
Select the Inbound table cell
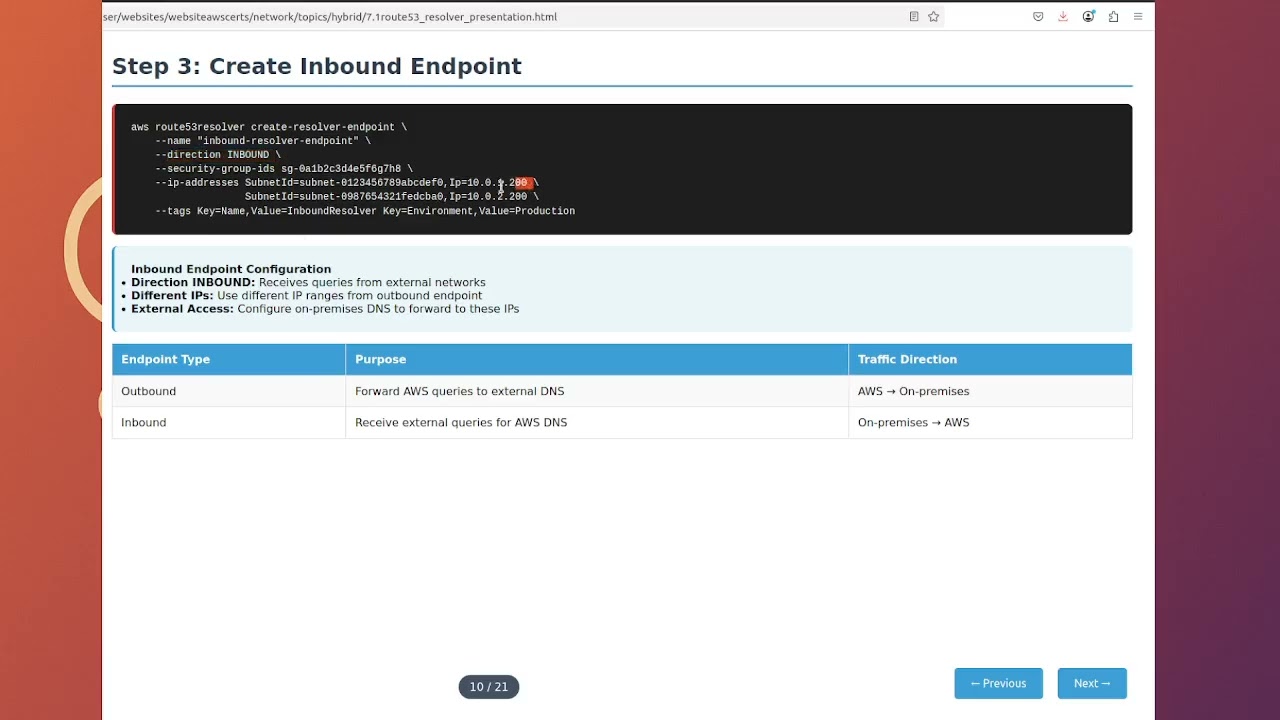(x=229, y=422)
